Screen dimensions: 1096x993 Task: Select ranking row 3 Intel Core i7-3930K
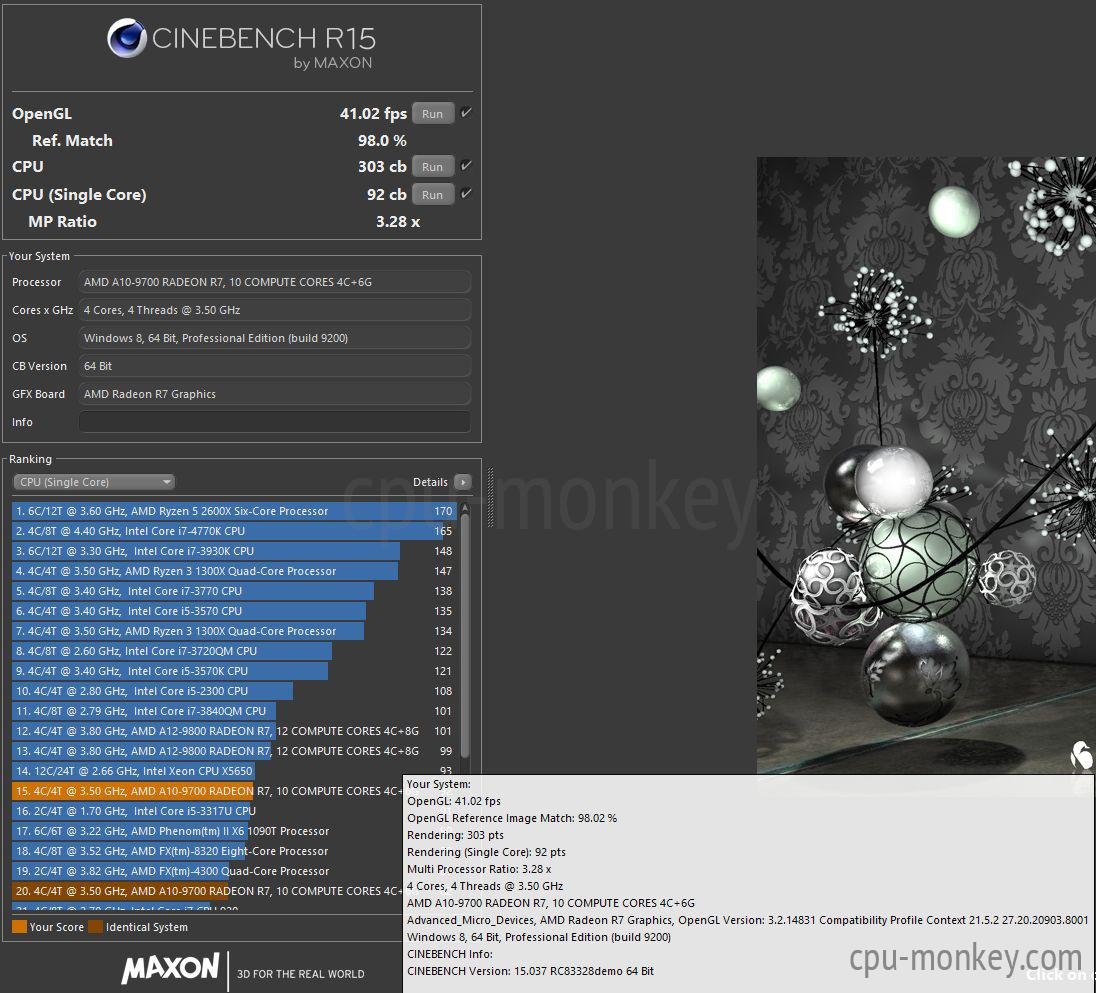234,551
